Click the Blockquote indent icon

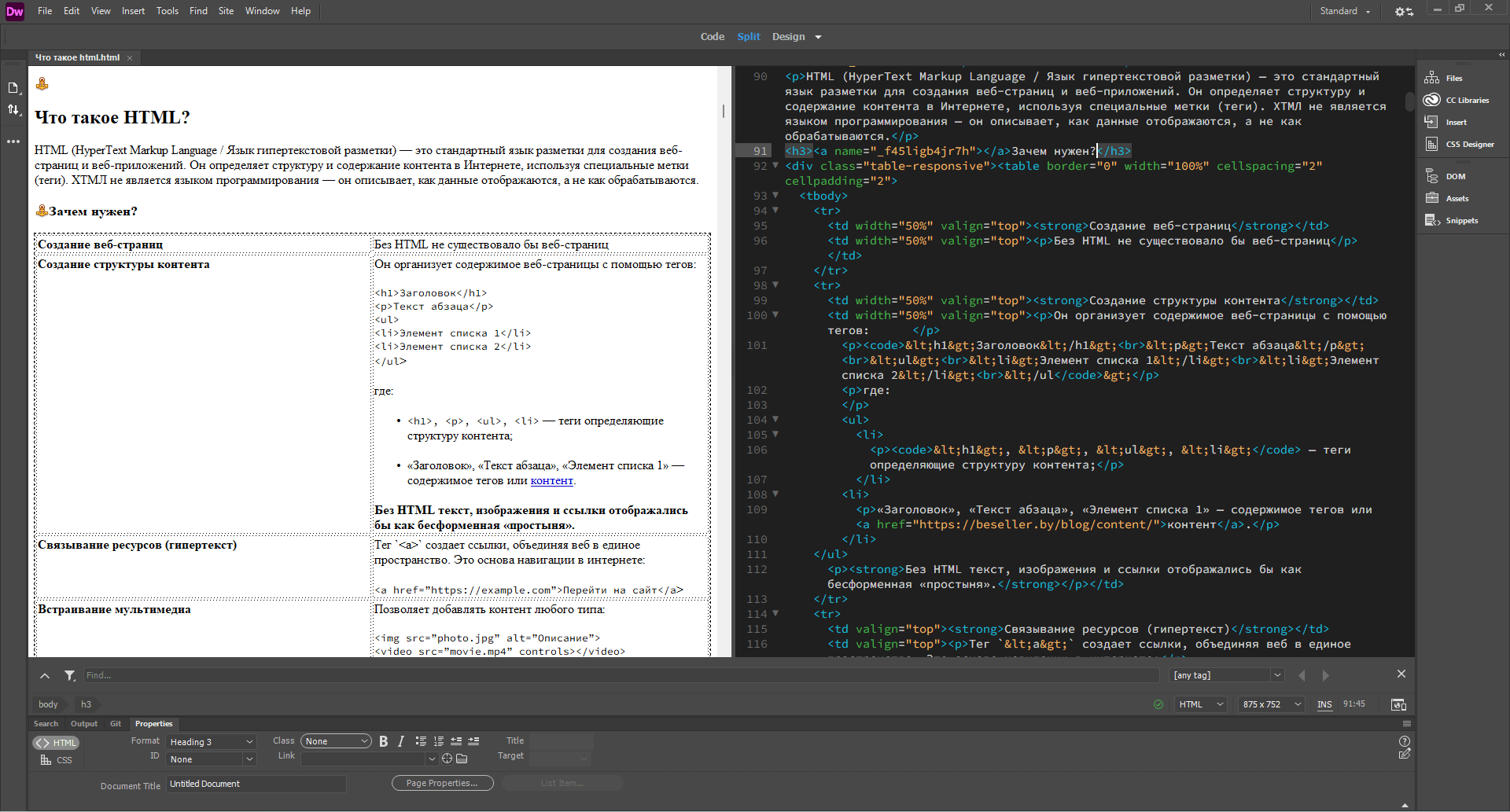473,741
